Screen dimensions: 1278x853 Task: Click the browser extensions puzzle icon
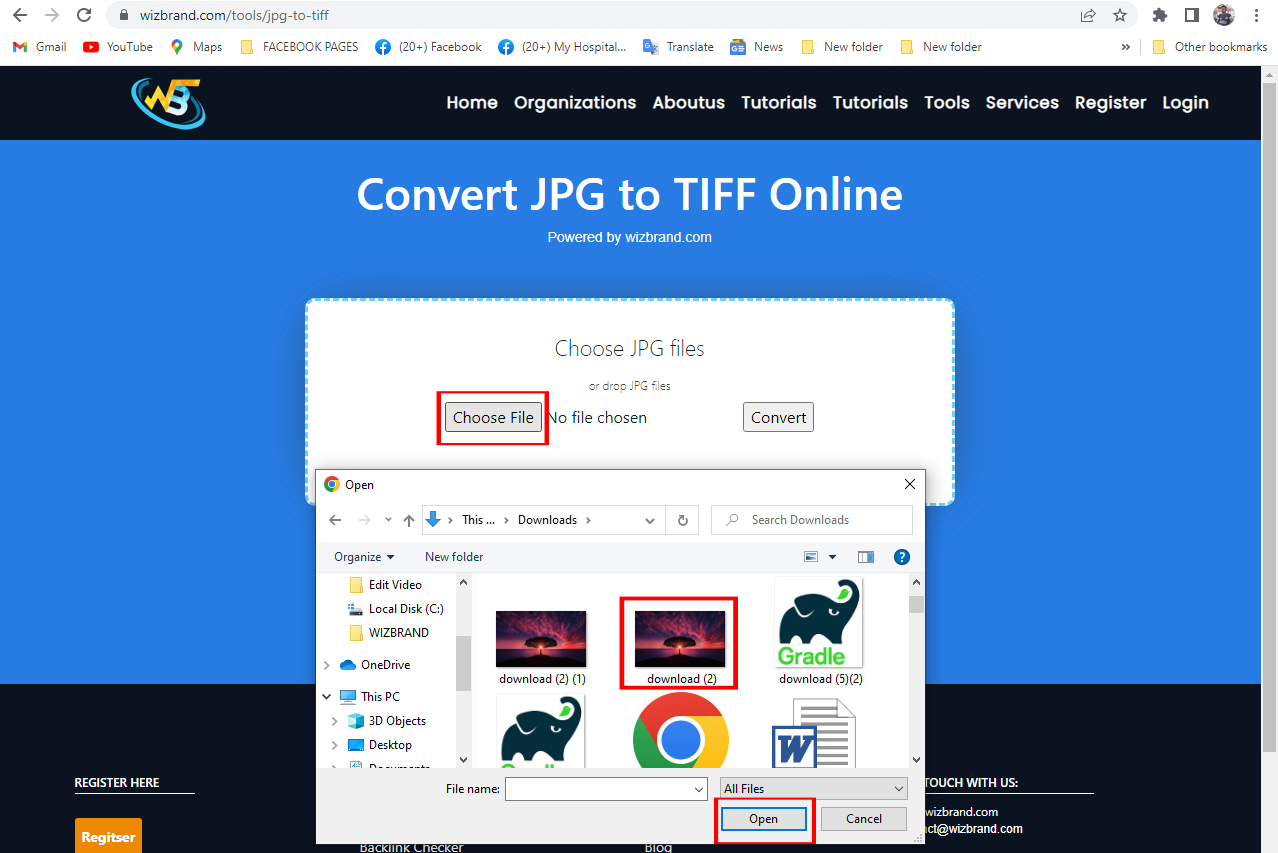click(1159, 15)
